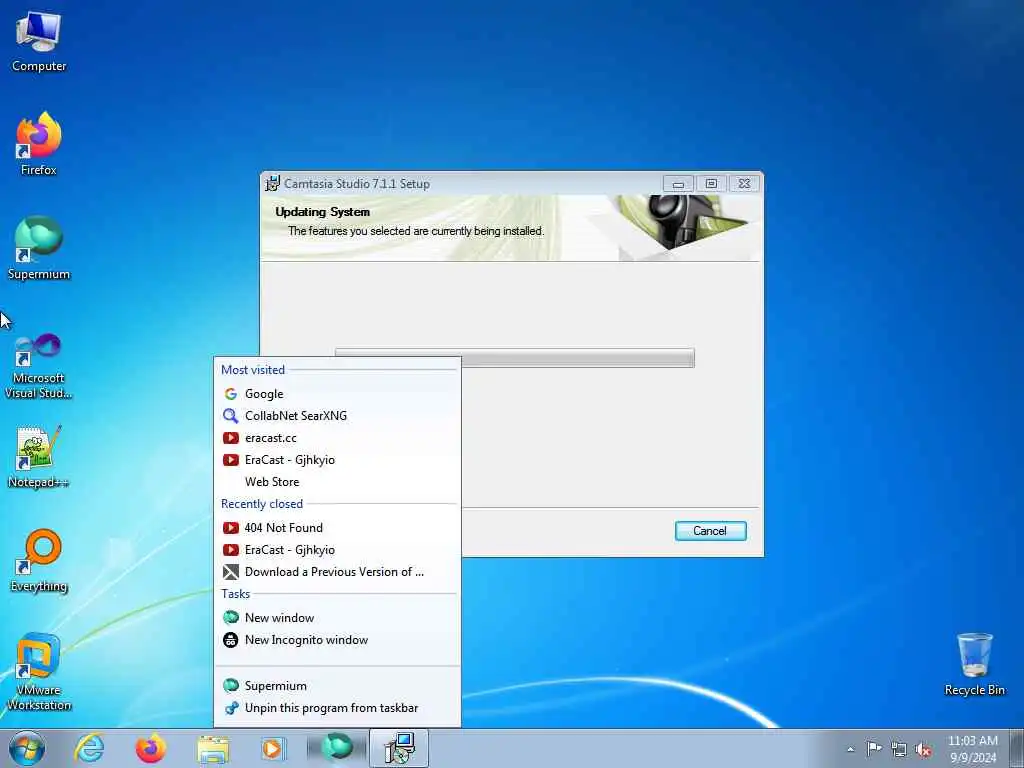
Task: Click the Camtasia Setup title bar icon
Action: (272, 184)
